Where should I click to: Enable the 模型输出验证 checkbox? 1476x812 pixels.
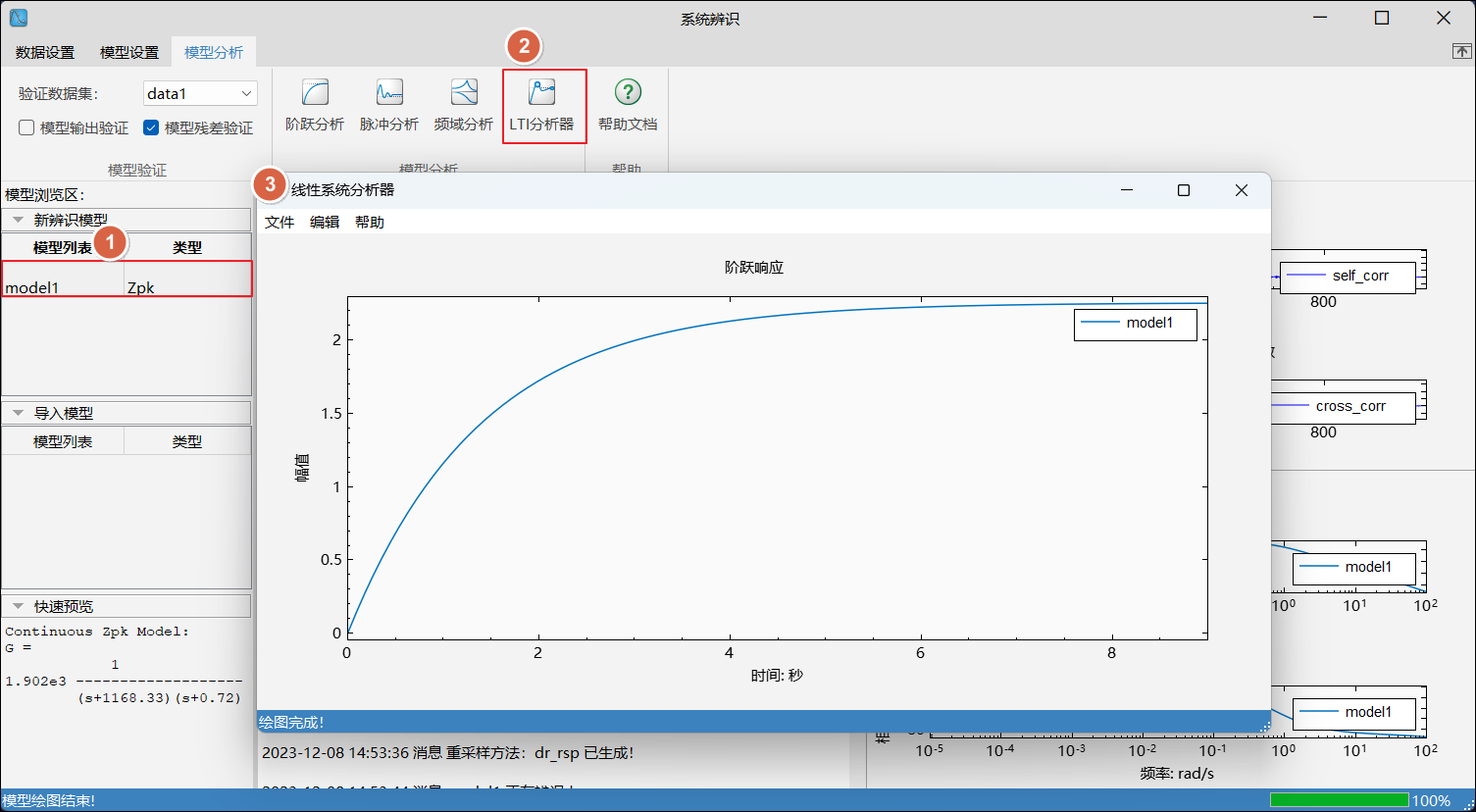point(27,127)
